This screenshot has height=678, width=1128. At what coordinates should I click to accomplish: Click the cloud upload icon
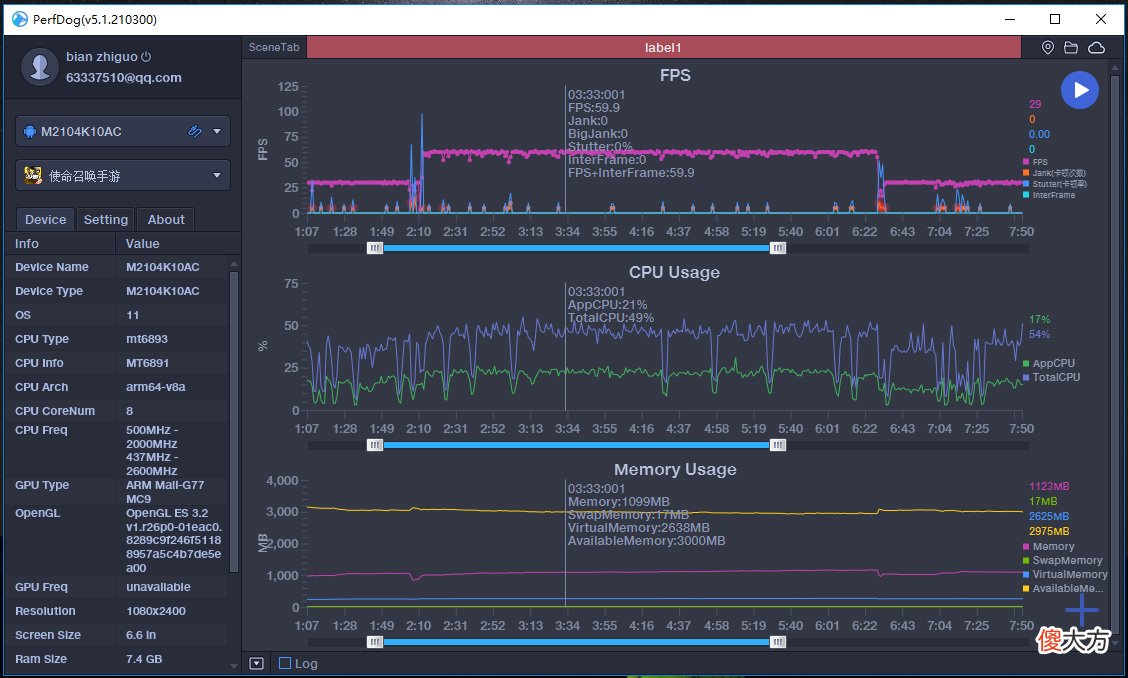1096,48
